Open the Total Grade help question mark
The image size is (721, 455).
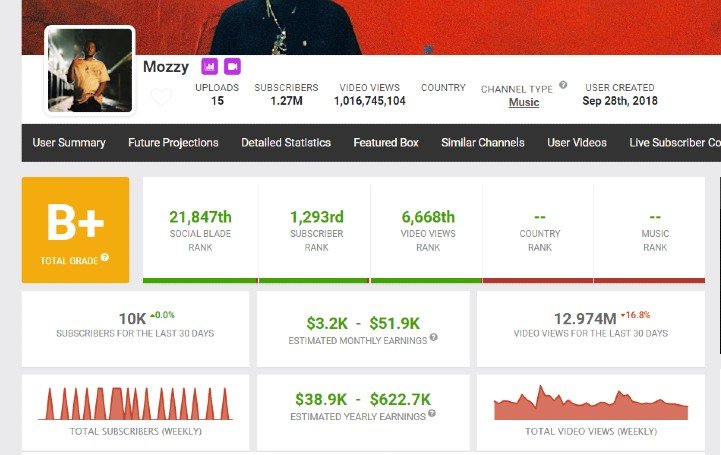click(105, 257)
